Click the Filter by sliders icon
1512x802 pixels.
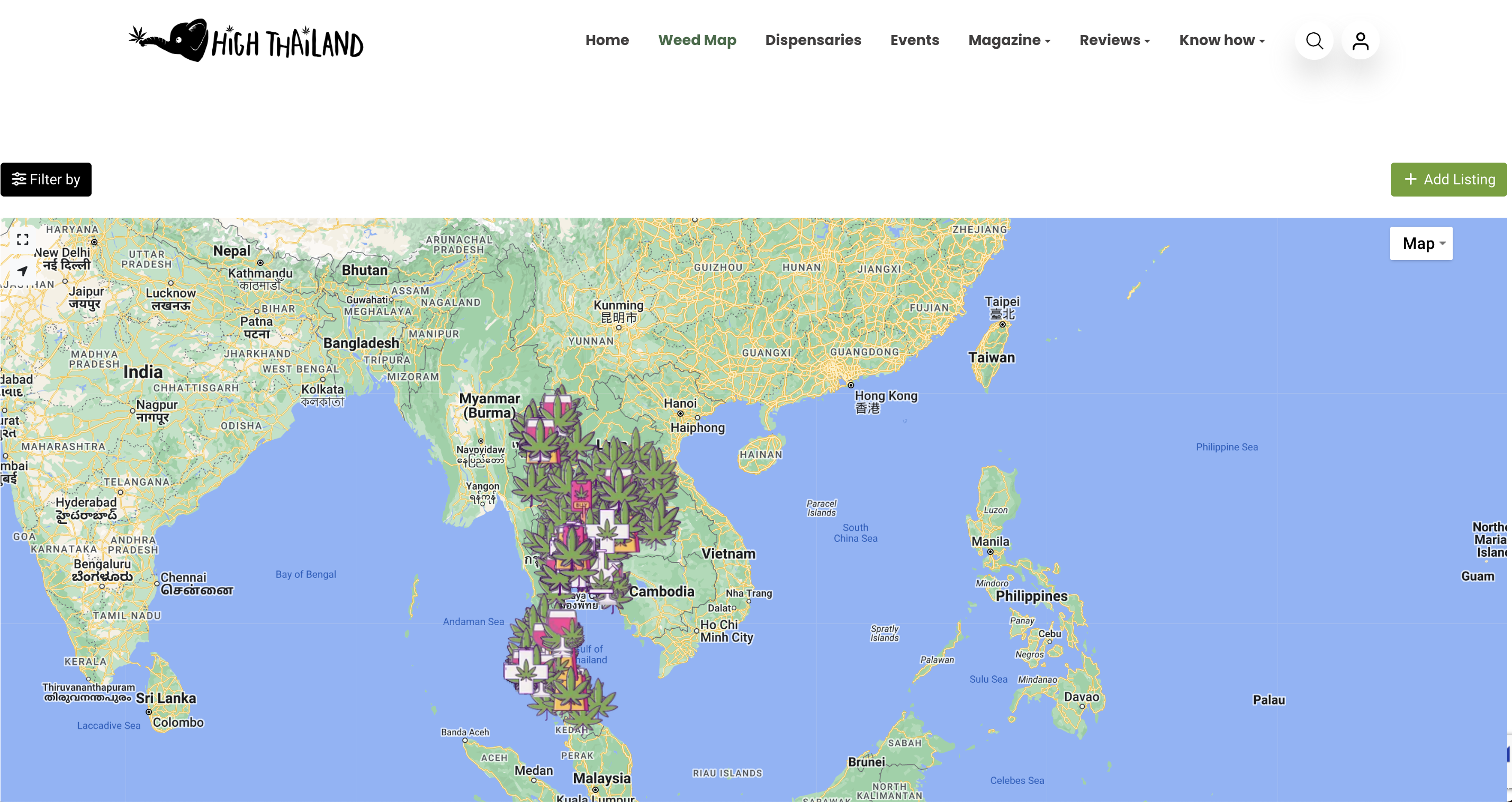19,179
